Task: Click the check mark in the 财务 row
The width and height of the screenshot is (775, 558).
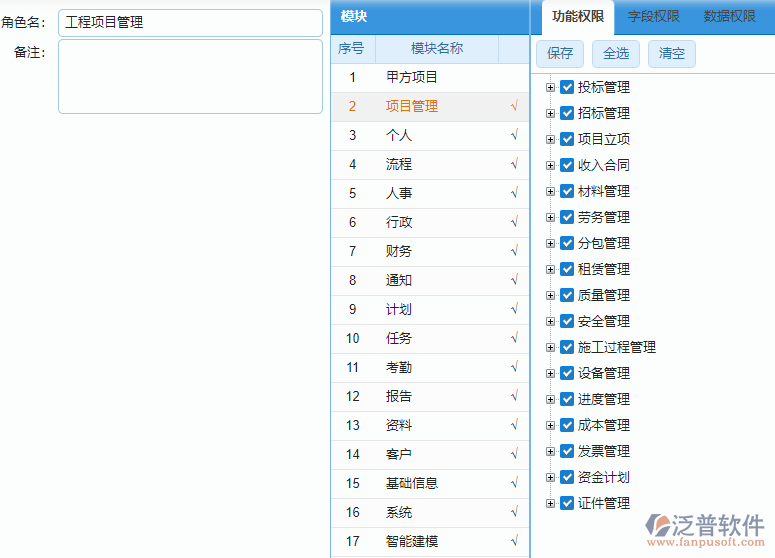Action: (514, 251)
